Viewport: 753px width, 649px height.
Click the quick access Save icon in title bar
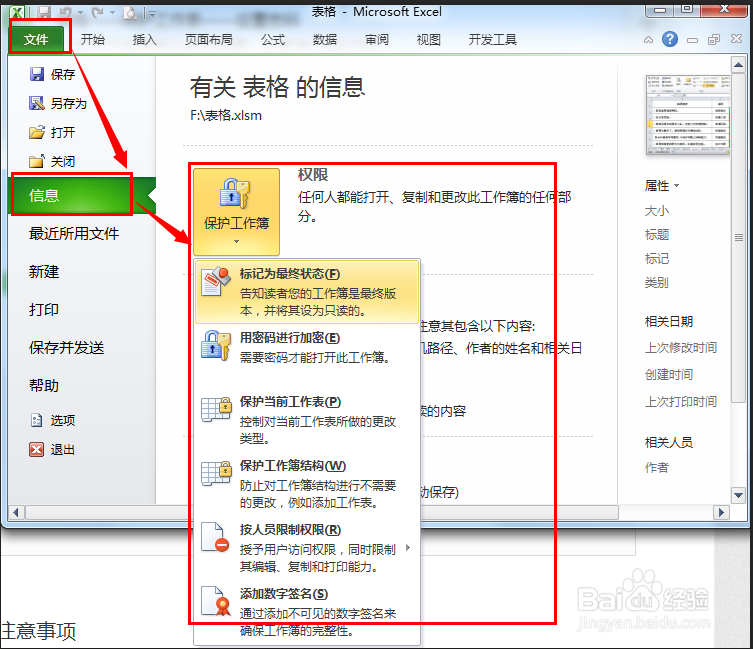point(45,13)
